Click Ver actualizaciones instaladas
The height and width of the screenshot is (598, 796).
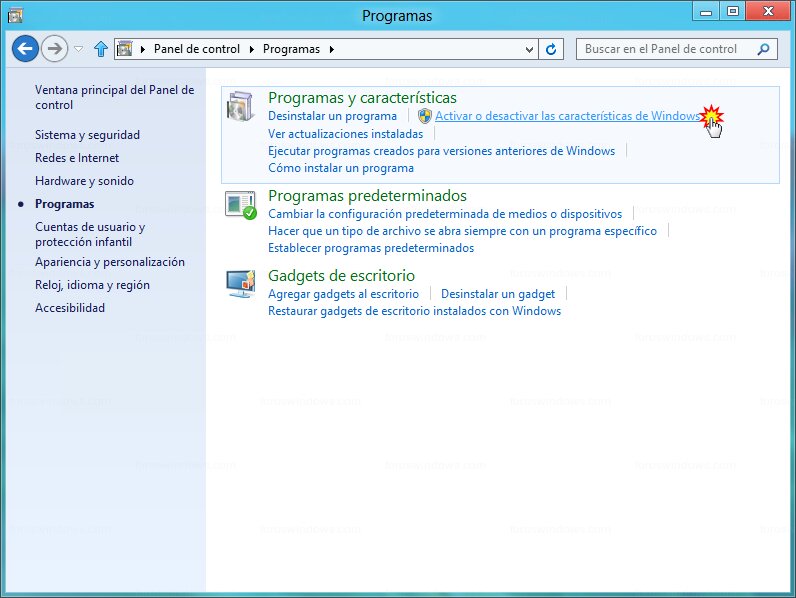346,134
